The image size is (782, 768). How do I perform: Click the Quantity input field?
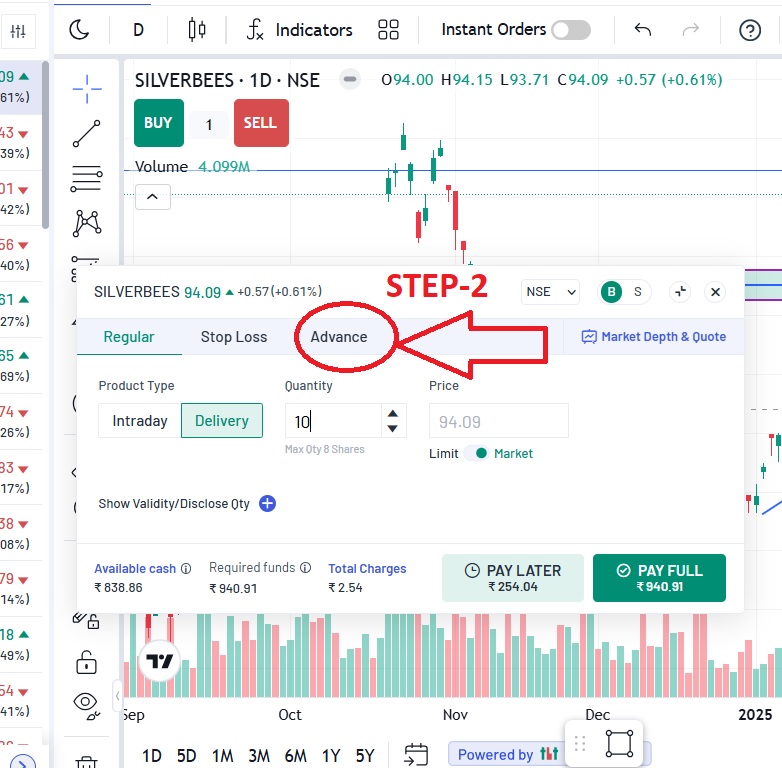click(332, 422)
